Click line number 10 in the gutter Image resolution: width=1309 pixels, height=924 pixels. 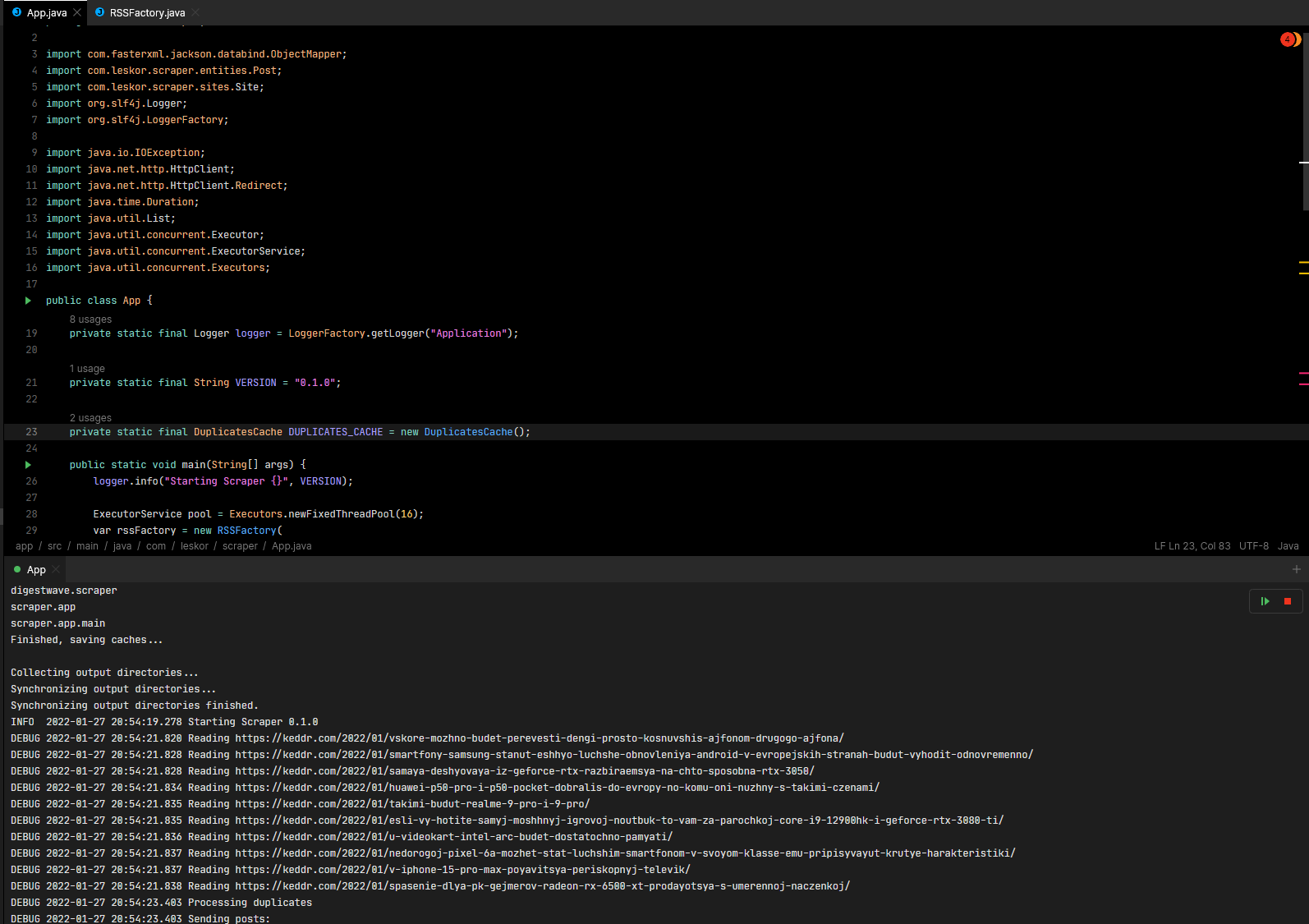click(x=31, y=169)
